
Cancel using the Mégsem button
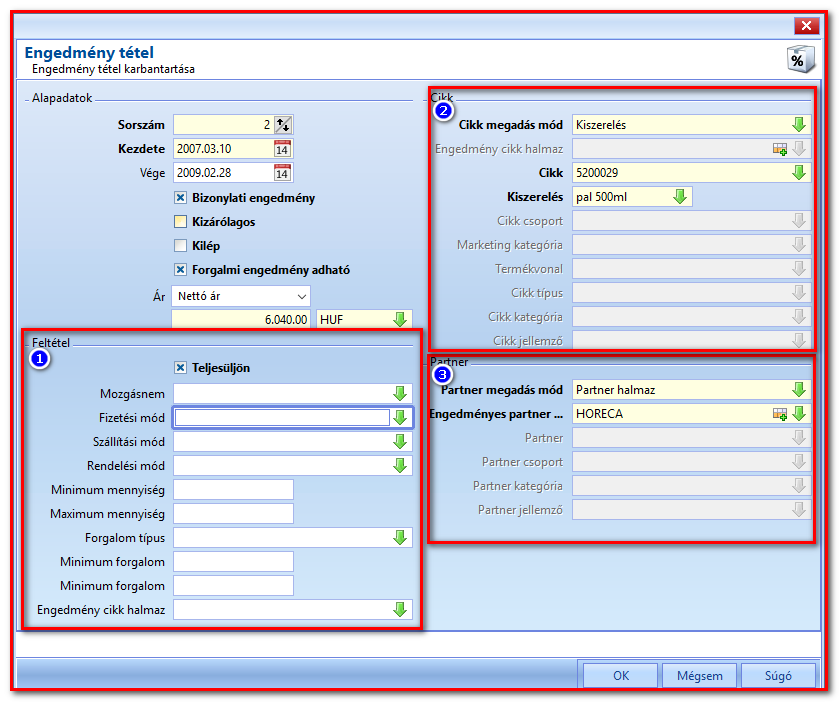699,676
